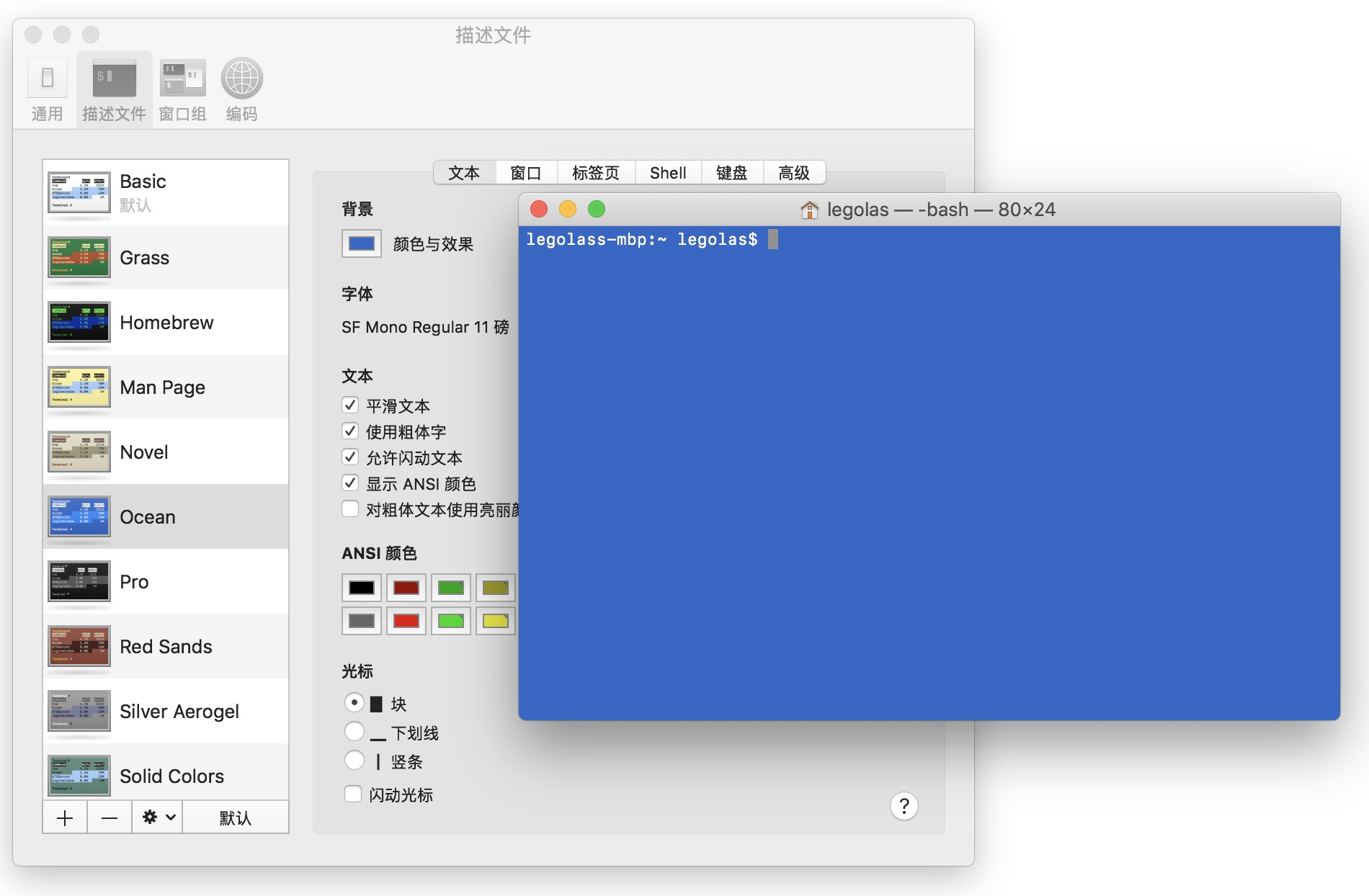This screenshot has height=896, width=1369.
Task: Click the home icon in the terminal titlebar
Action: point(809,210)
